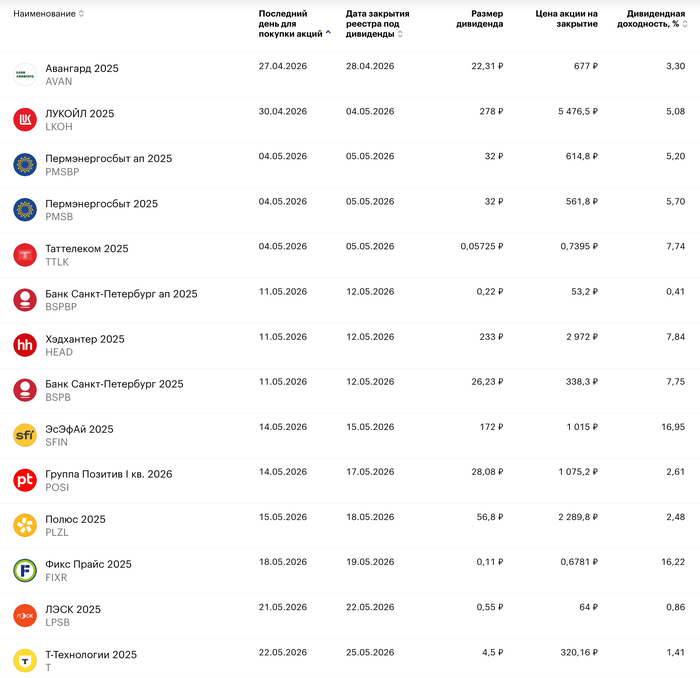The image size is (700, 678).
Task: Sort by Дата закрытия реестра arrow
Action: point(400,34)
